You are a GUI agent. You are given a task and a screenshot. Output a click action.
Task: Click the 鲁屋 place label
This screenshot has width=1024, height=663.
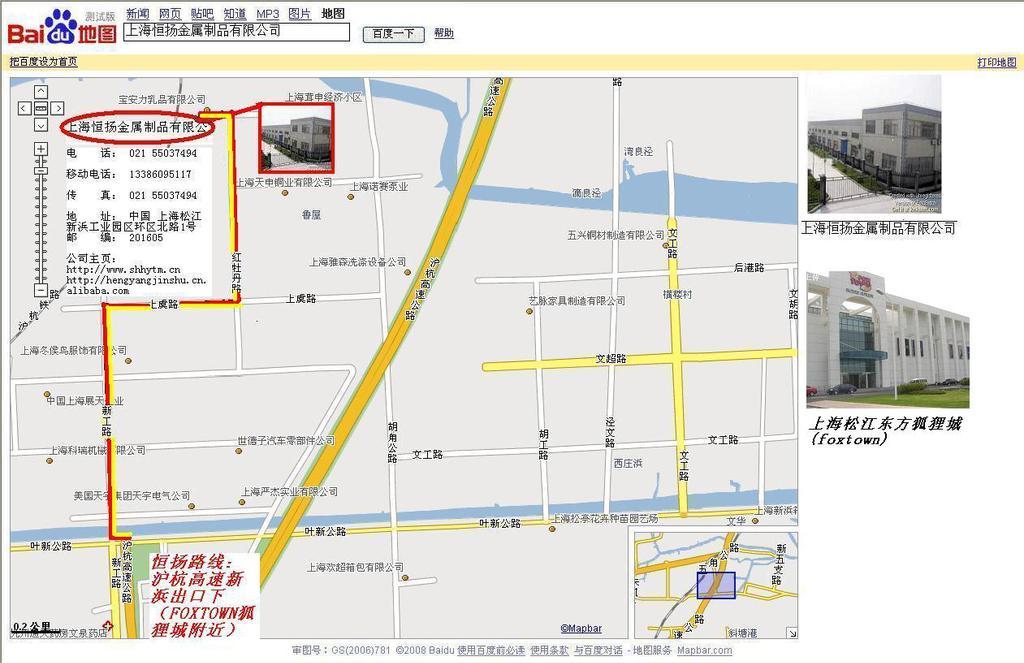[311, 214]
